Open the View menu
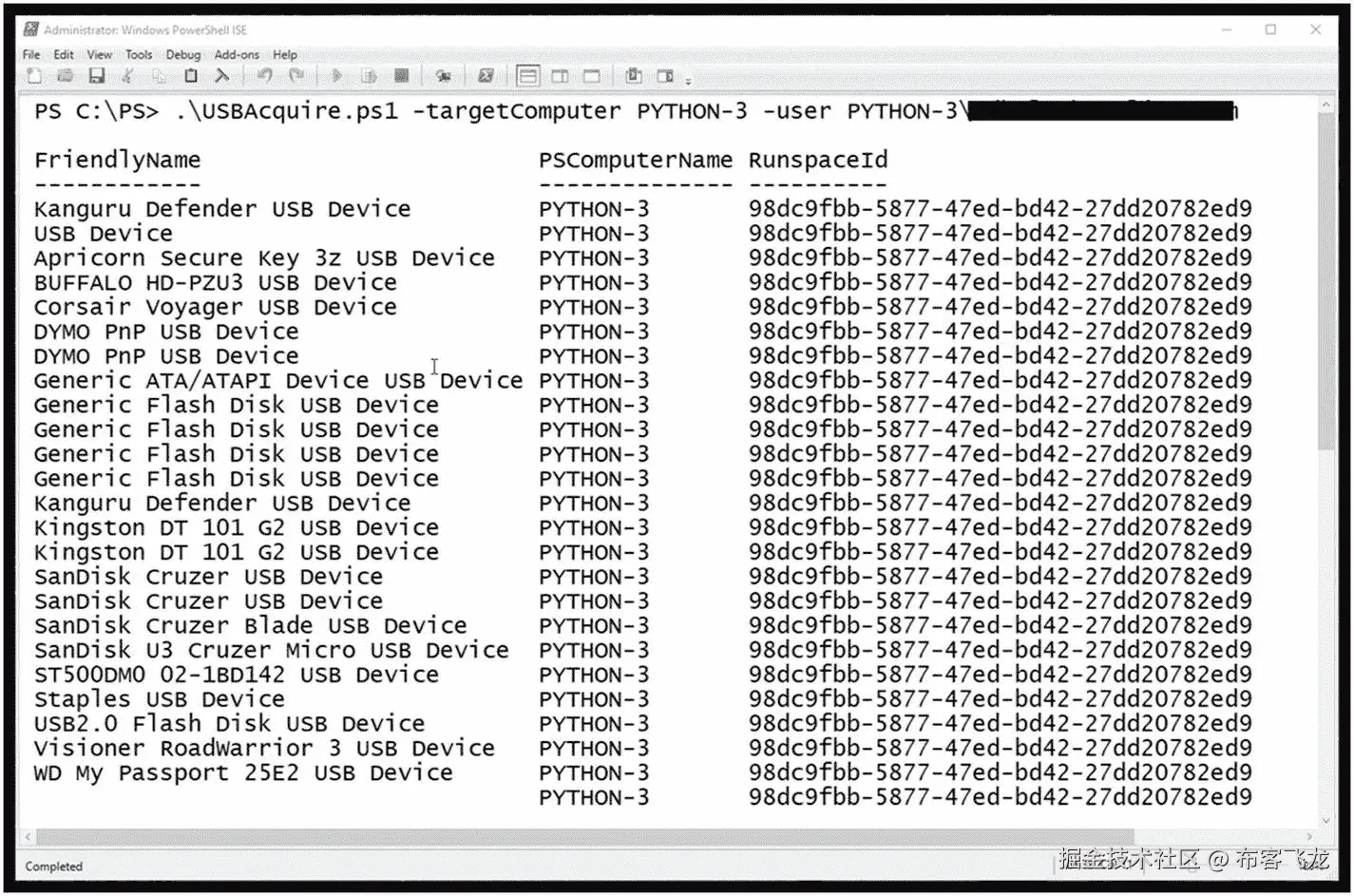Screen dimensions: 1354x896 click(x=100, y=55)
